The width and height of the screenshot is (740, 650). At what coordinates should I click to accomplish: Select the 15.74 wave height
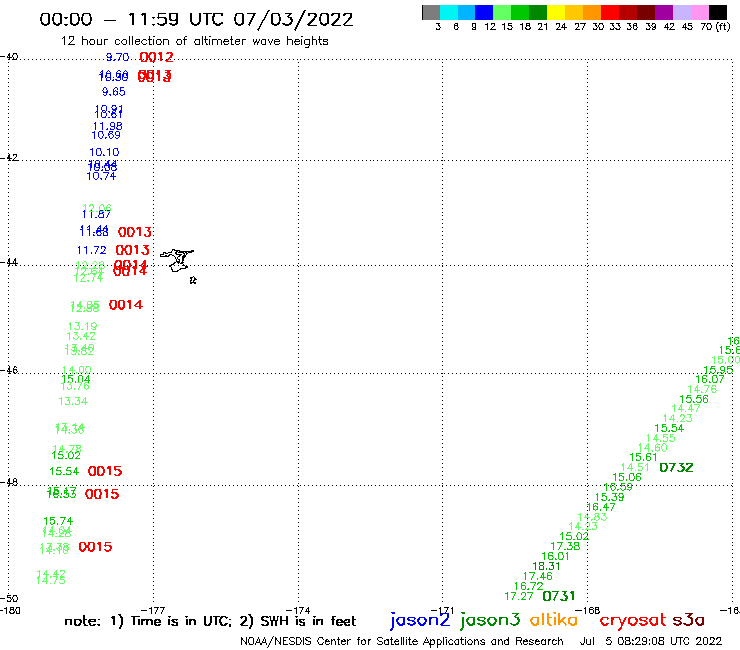(58, 521)
